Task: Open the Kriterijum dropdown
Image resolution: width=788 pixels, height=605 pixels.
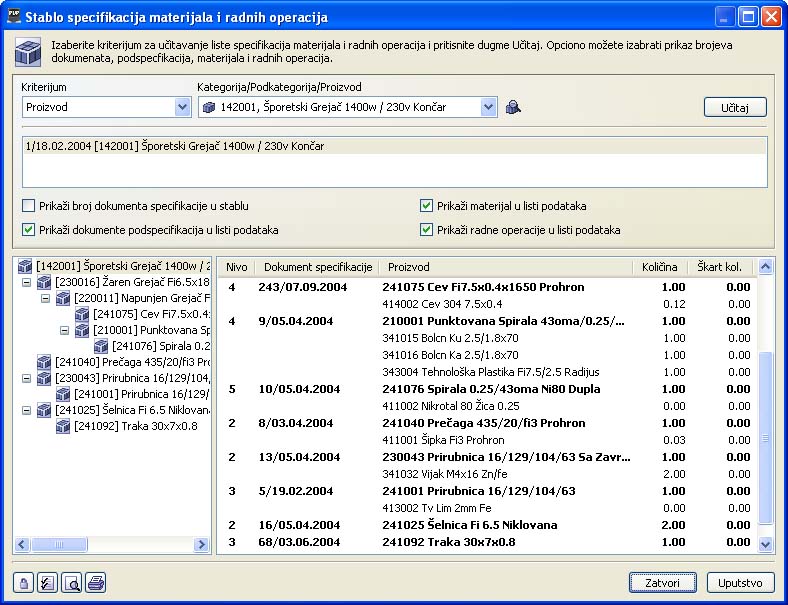Action: [x=182, y=107]
